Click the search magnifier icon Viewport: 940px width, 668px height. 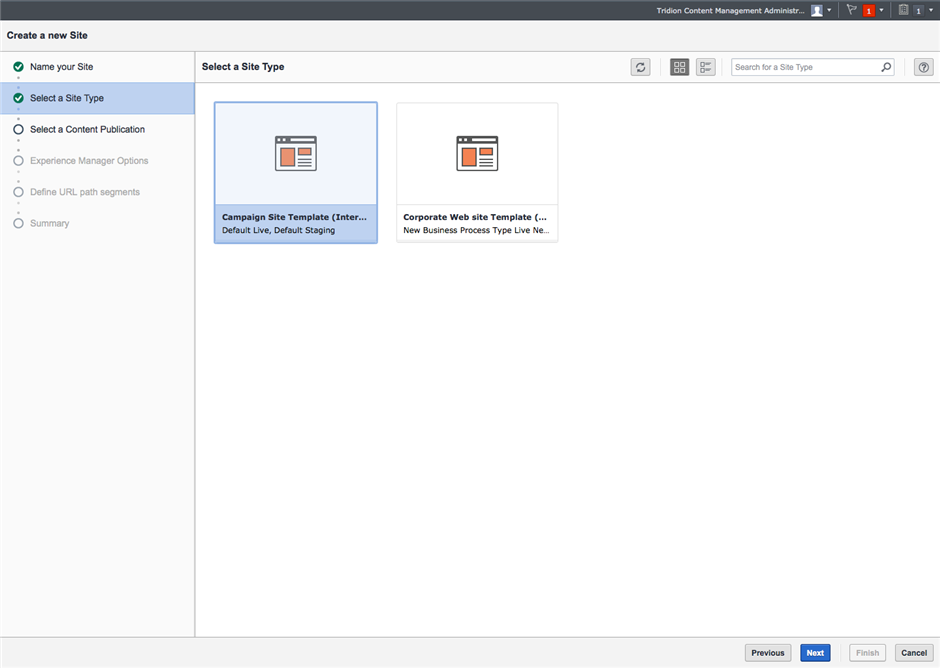[x=886, y=67]
